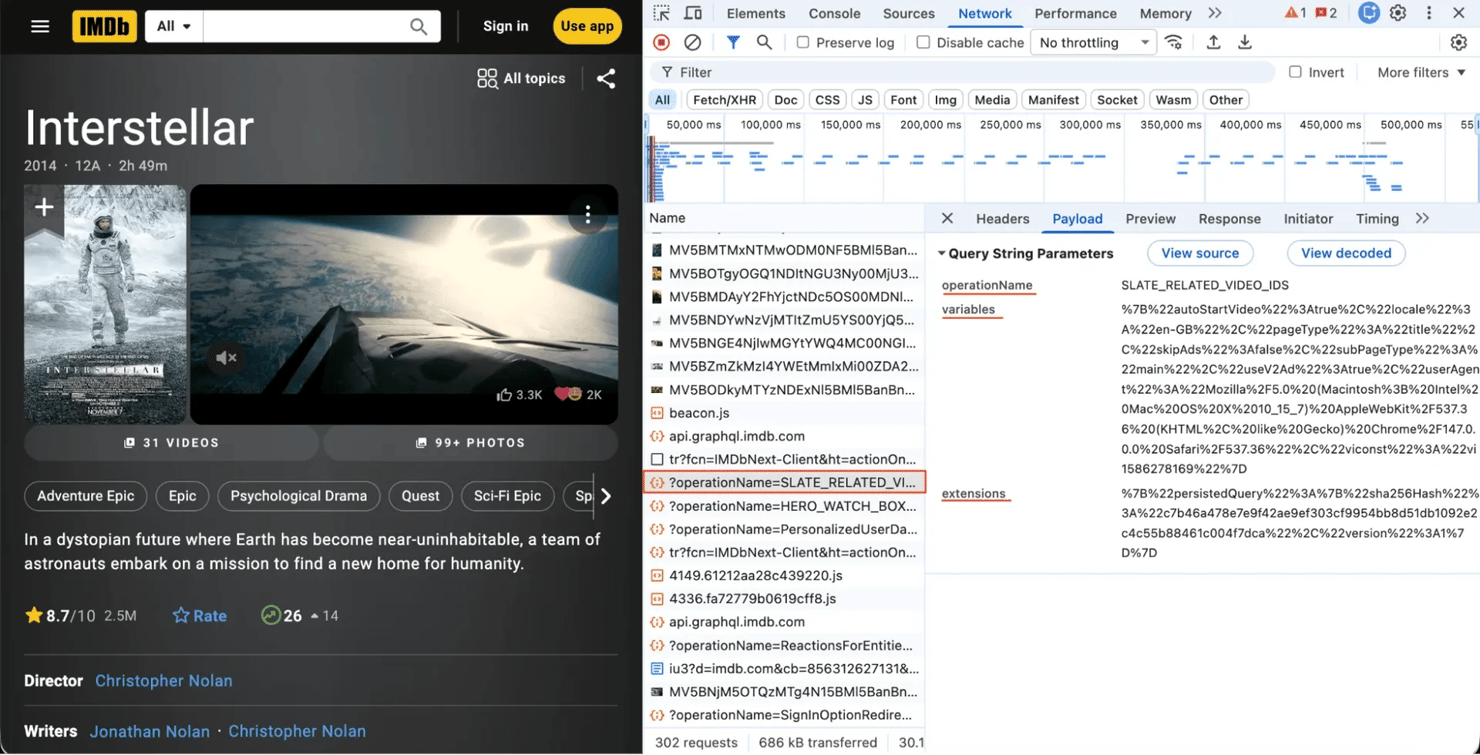Open Network panel settings gear
Viewport: 1480px width, 755px height.
[1459, 42]
